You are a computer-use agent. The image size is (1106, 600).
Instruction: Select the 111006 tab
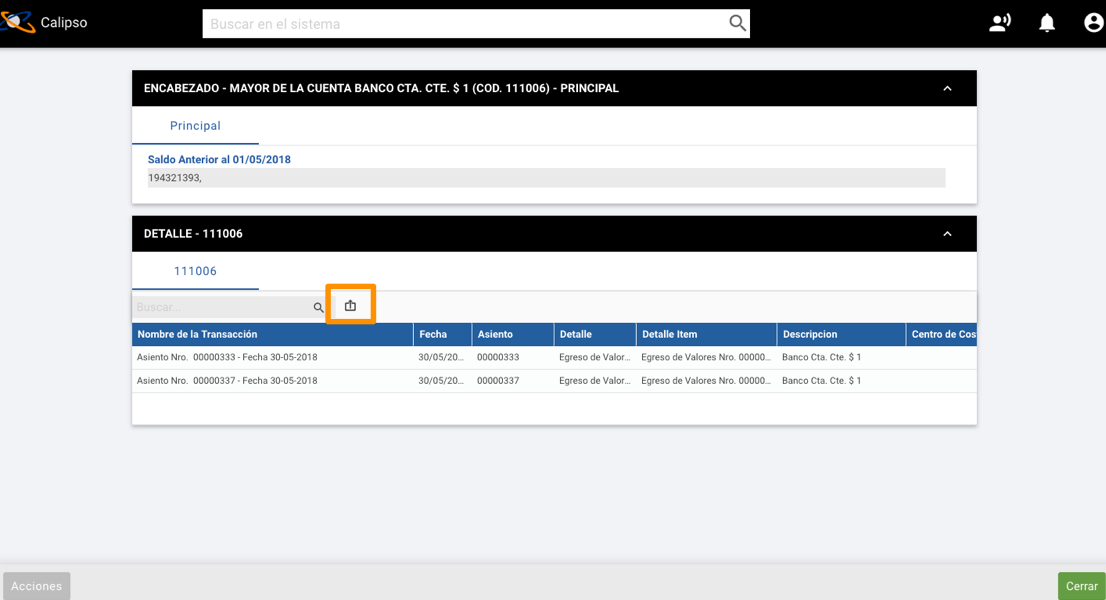[195, 271]
